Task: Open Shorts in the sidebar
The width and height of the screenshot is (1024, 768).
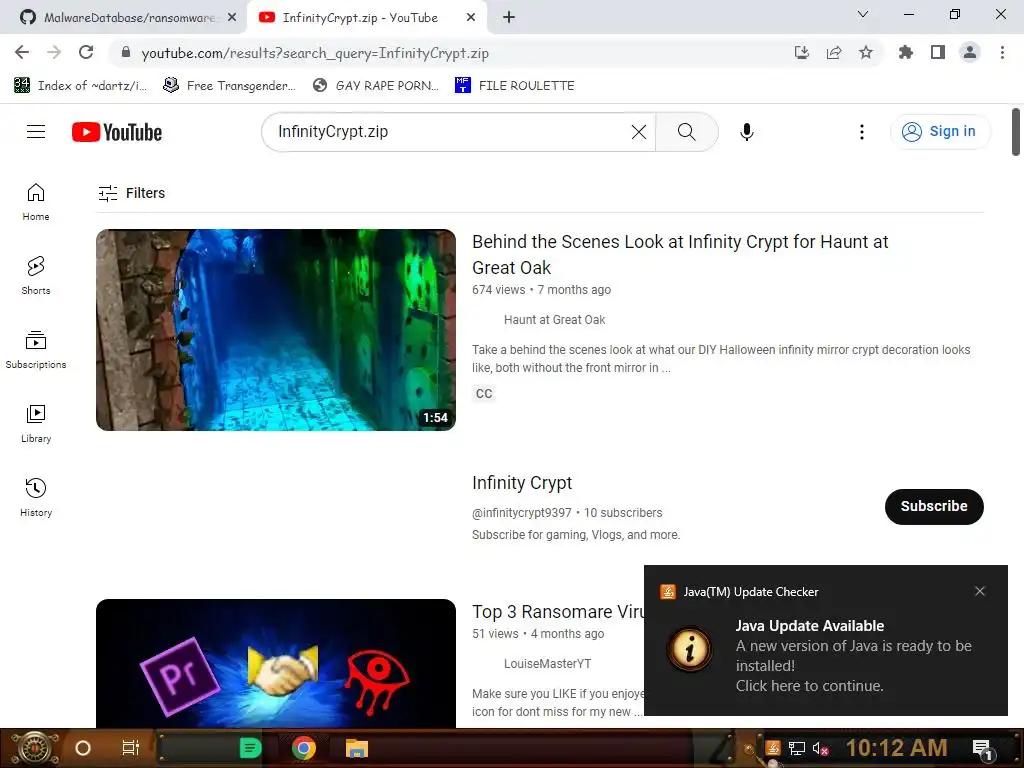Action: point(36,276)
